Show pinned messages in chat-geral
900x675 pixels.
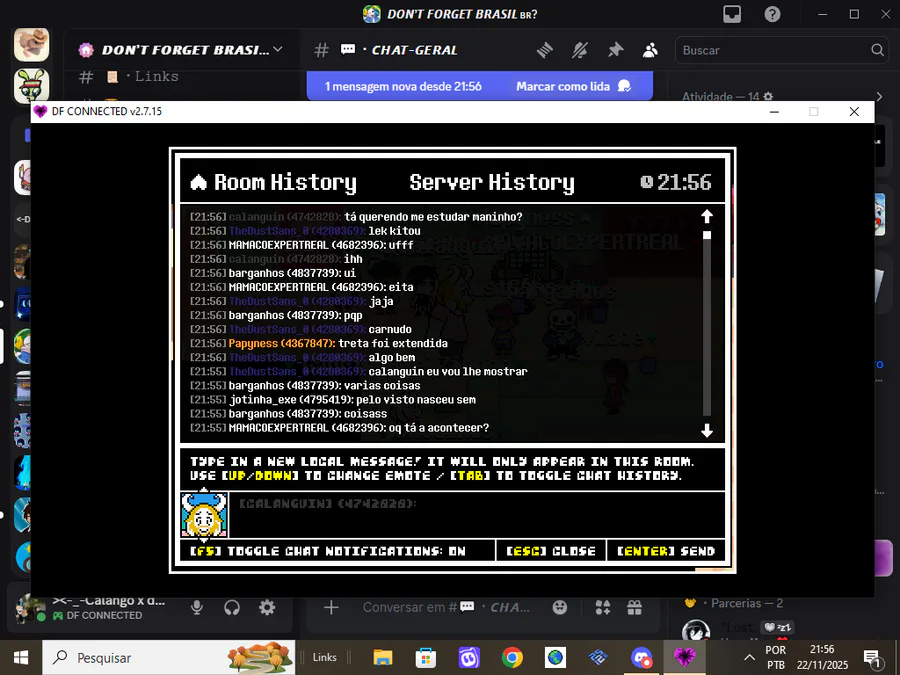coord(615,51)
